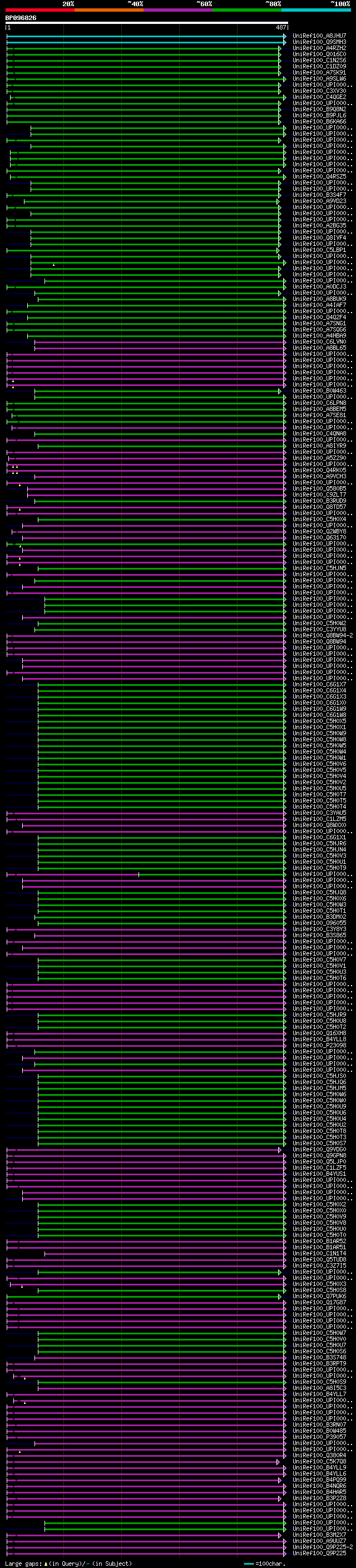Open hit UniRef100_C6G1X4
The height and width of the screenshot is (1568, 356).
point(319,691)
